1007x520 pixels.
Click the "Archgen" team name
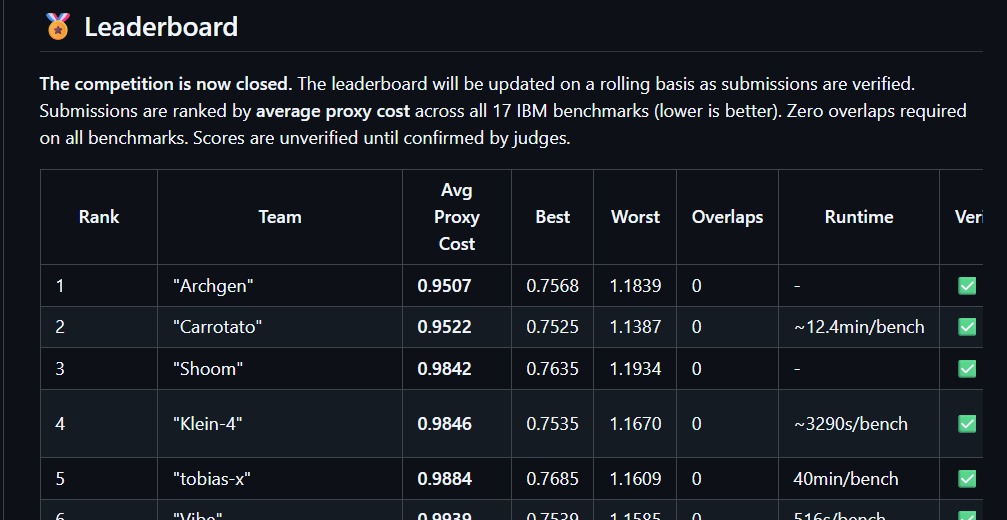(x=213, y=286)
